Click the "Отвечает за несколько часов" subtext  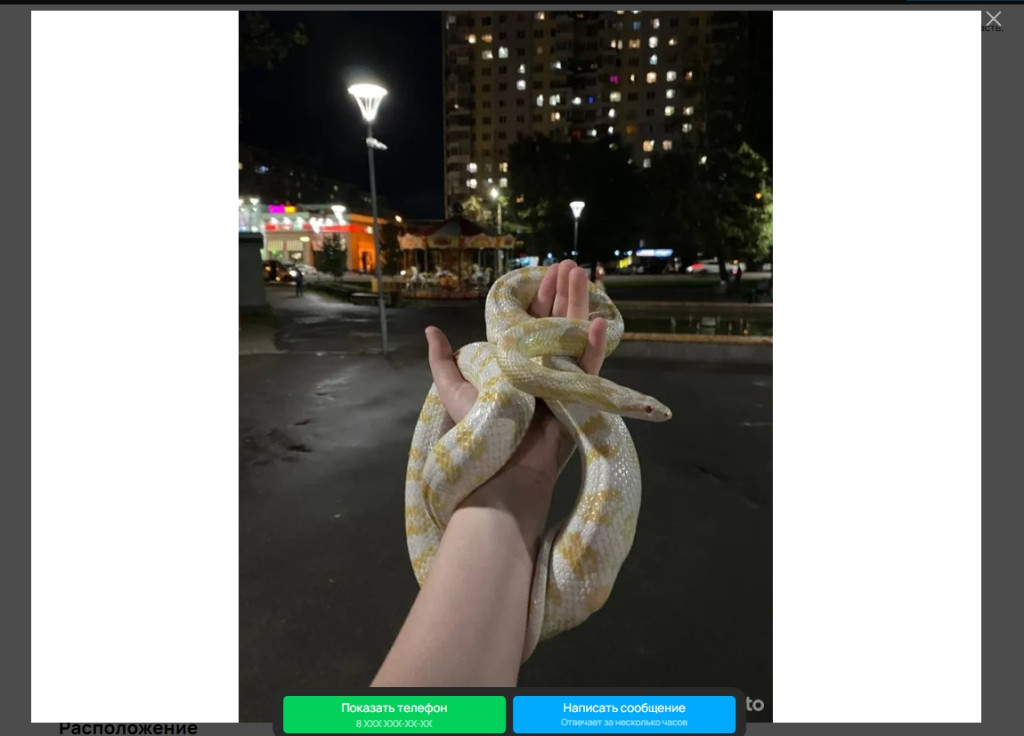[x=624, y=723]
